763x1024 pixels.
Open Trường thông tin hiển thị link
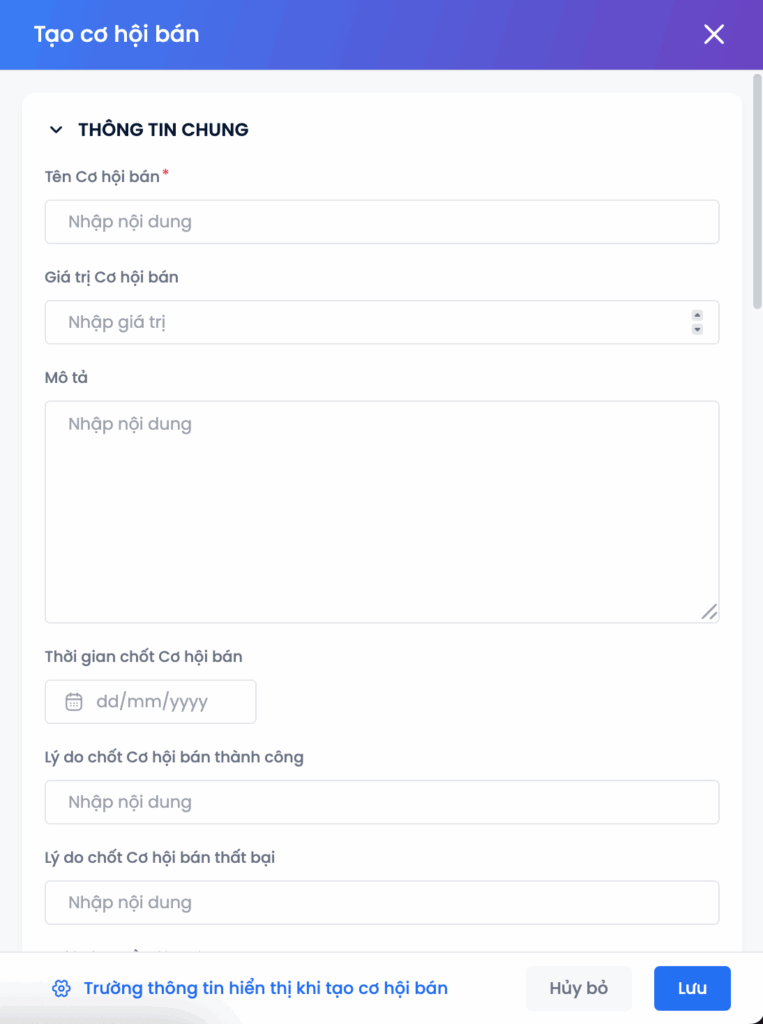tap(265, 989)
